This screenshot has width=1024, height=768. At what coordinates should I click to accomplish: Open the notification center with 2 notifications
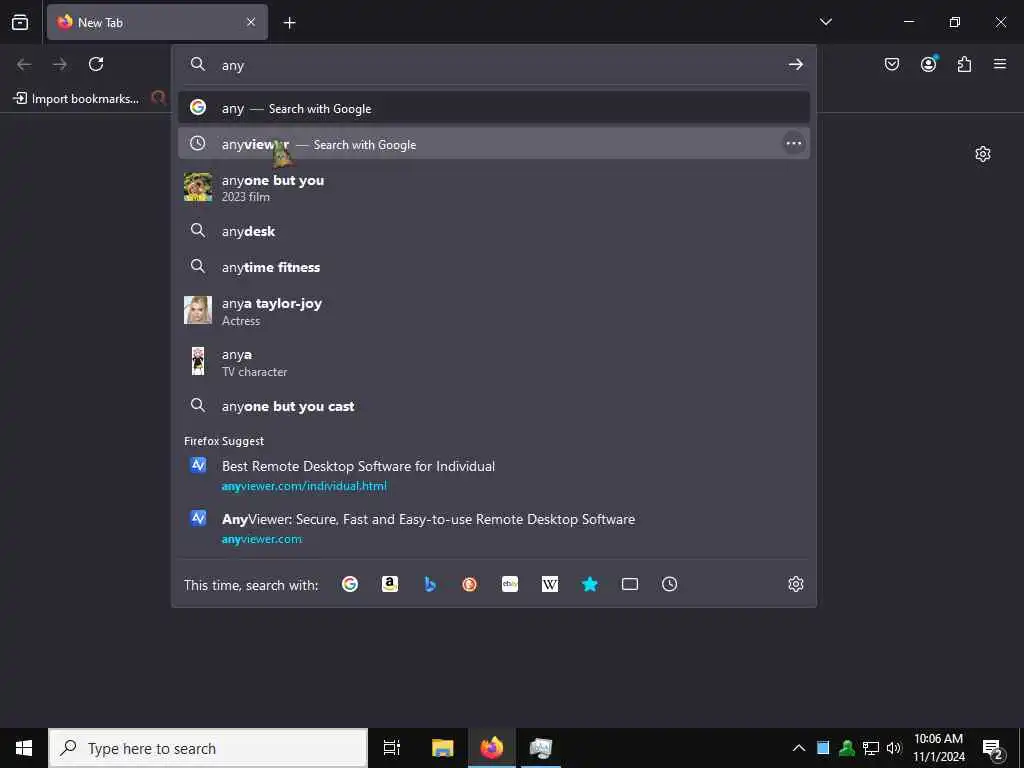993,748
